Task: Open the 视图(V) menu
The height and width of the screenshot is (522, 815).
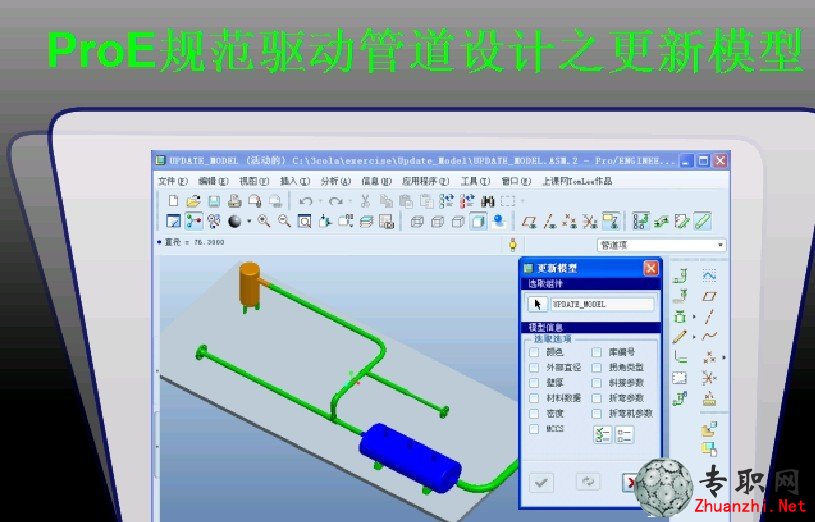Action: click(x=254, y=181)
